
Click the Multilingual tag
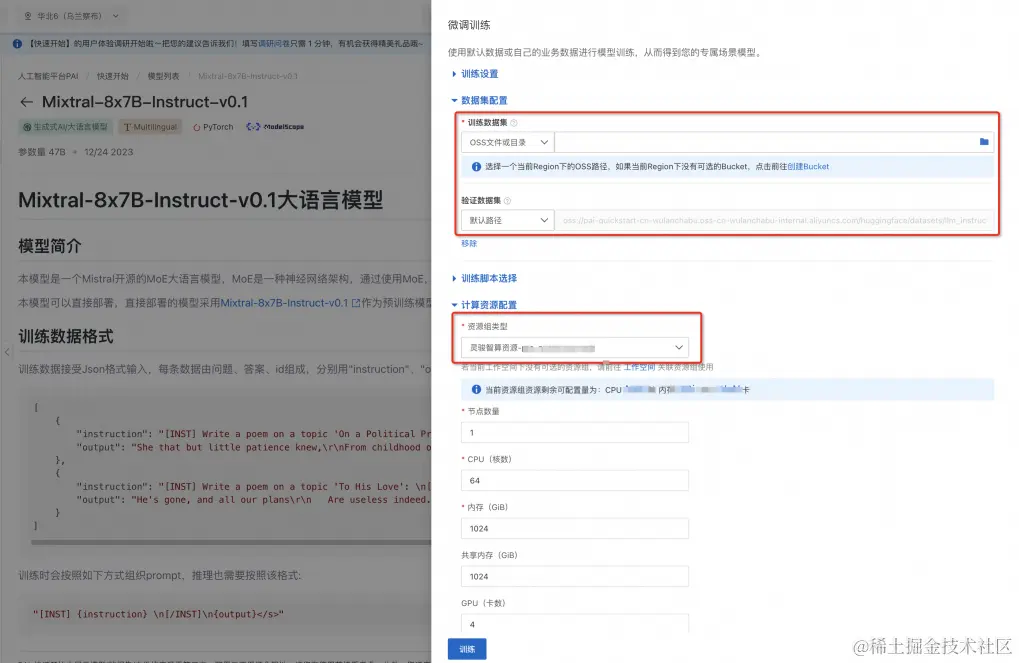click(150, 127)
